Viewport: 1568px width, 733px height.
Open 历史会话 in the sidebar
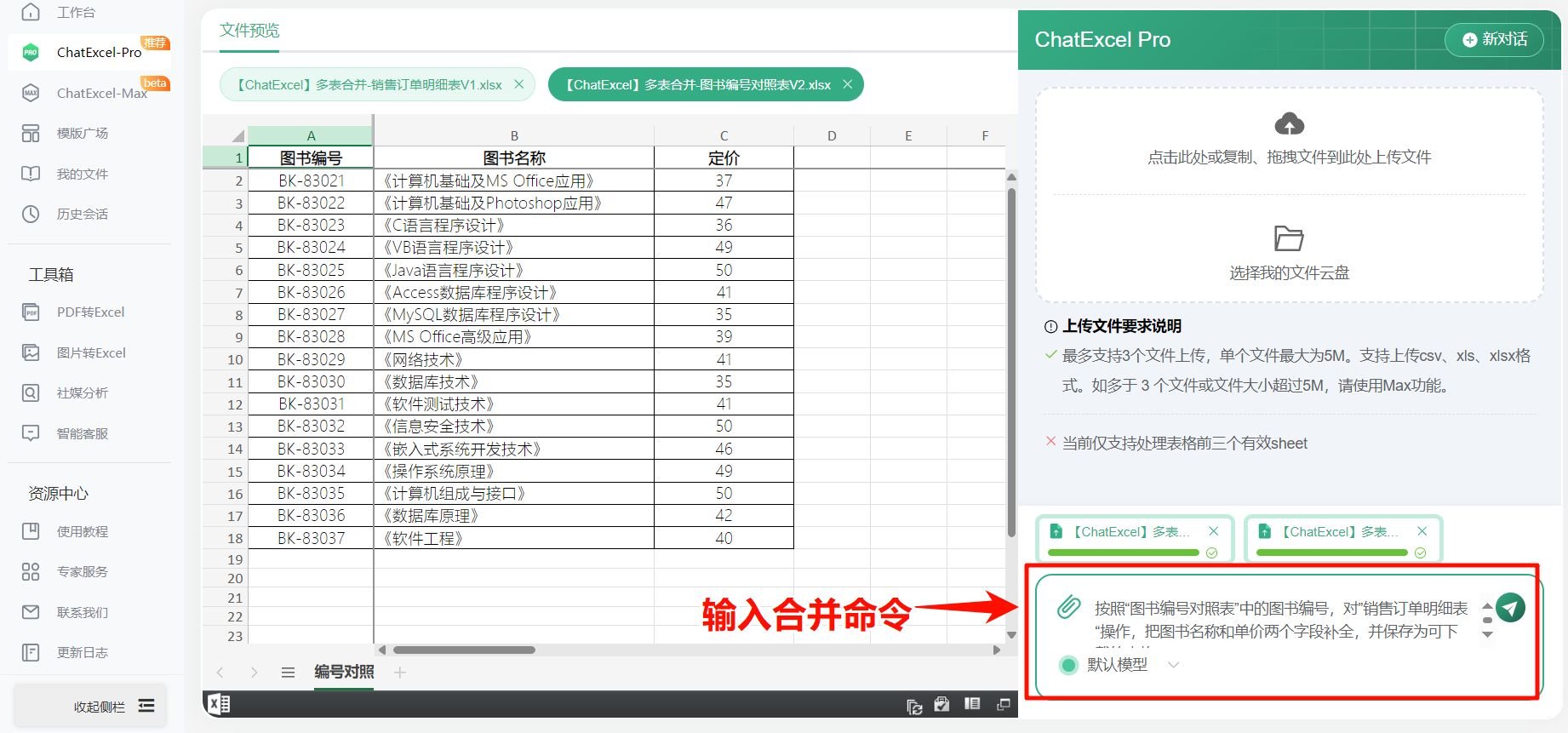pos(82,214)
